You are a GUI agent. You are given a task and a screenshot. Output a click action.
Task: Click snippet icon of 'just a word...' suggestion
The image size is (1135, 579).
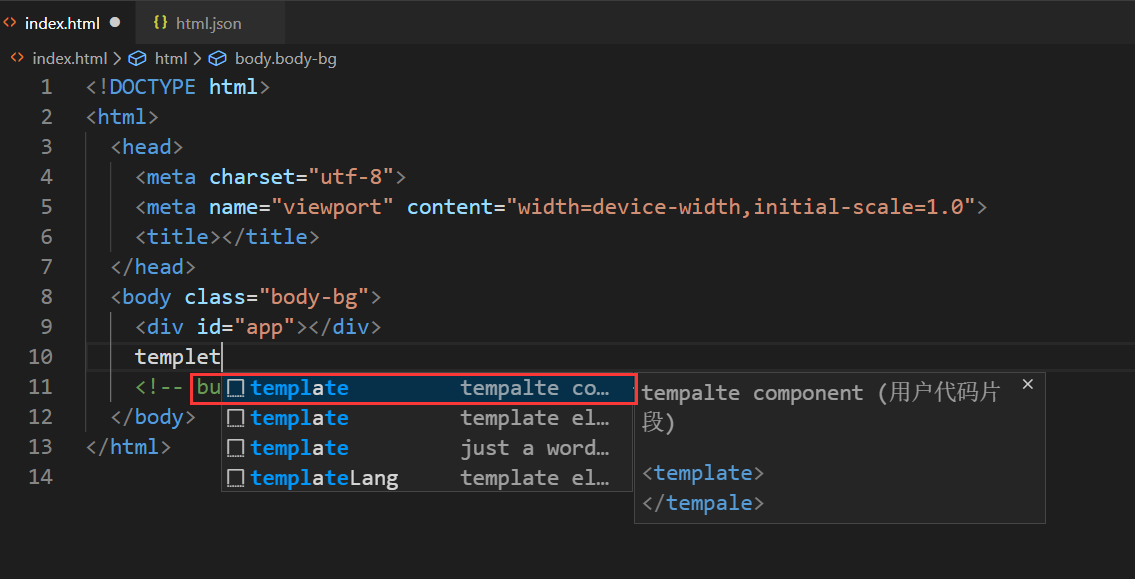(x=235, y=449)
